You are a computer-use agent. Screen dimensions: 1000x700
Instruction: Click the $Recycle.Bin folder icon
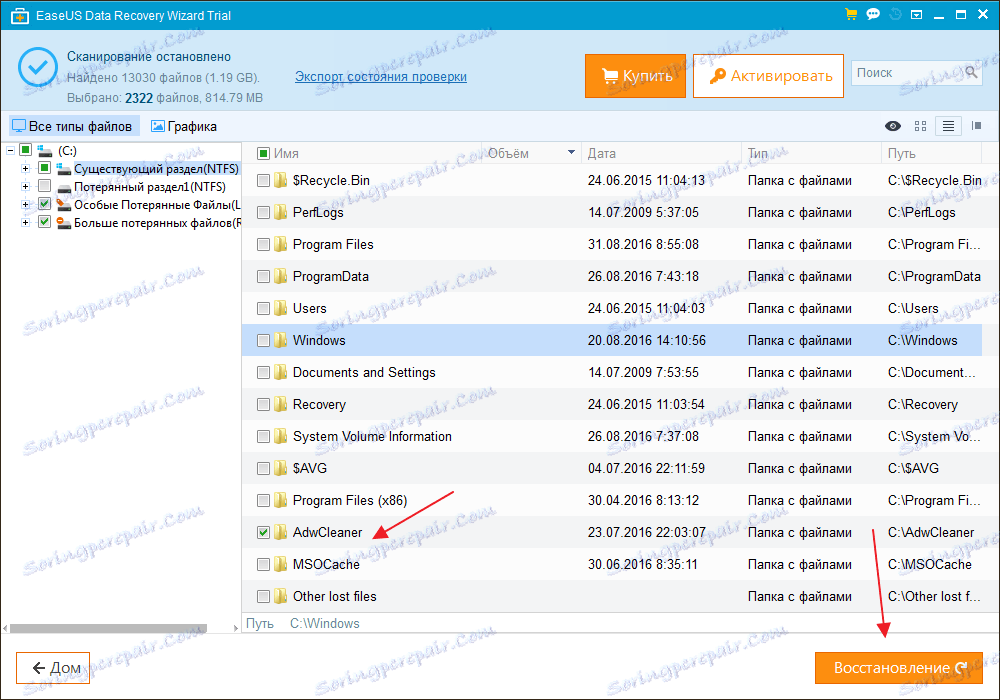click(281, 180)
